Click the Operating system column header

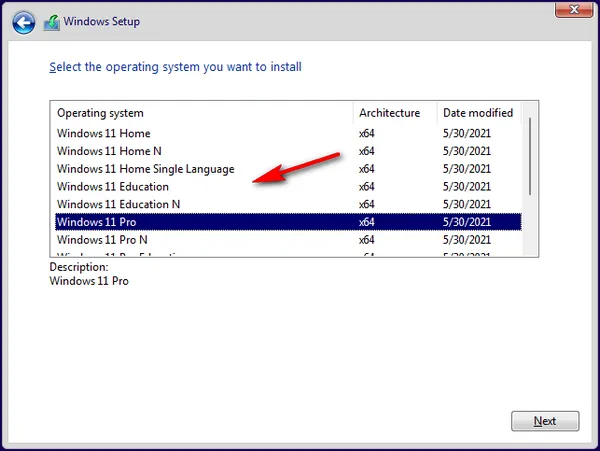pos(202,113)
